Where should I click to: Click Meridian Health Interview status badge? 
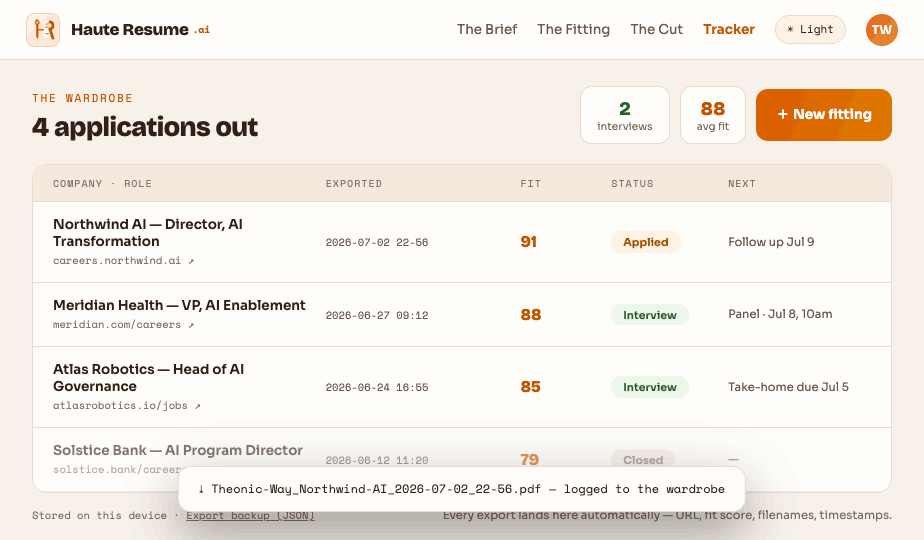coord(650,315)
